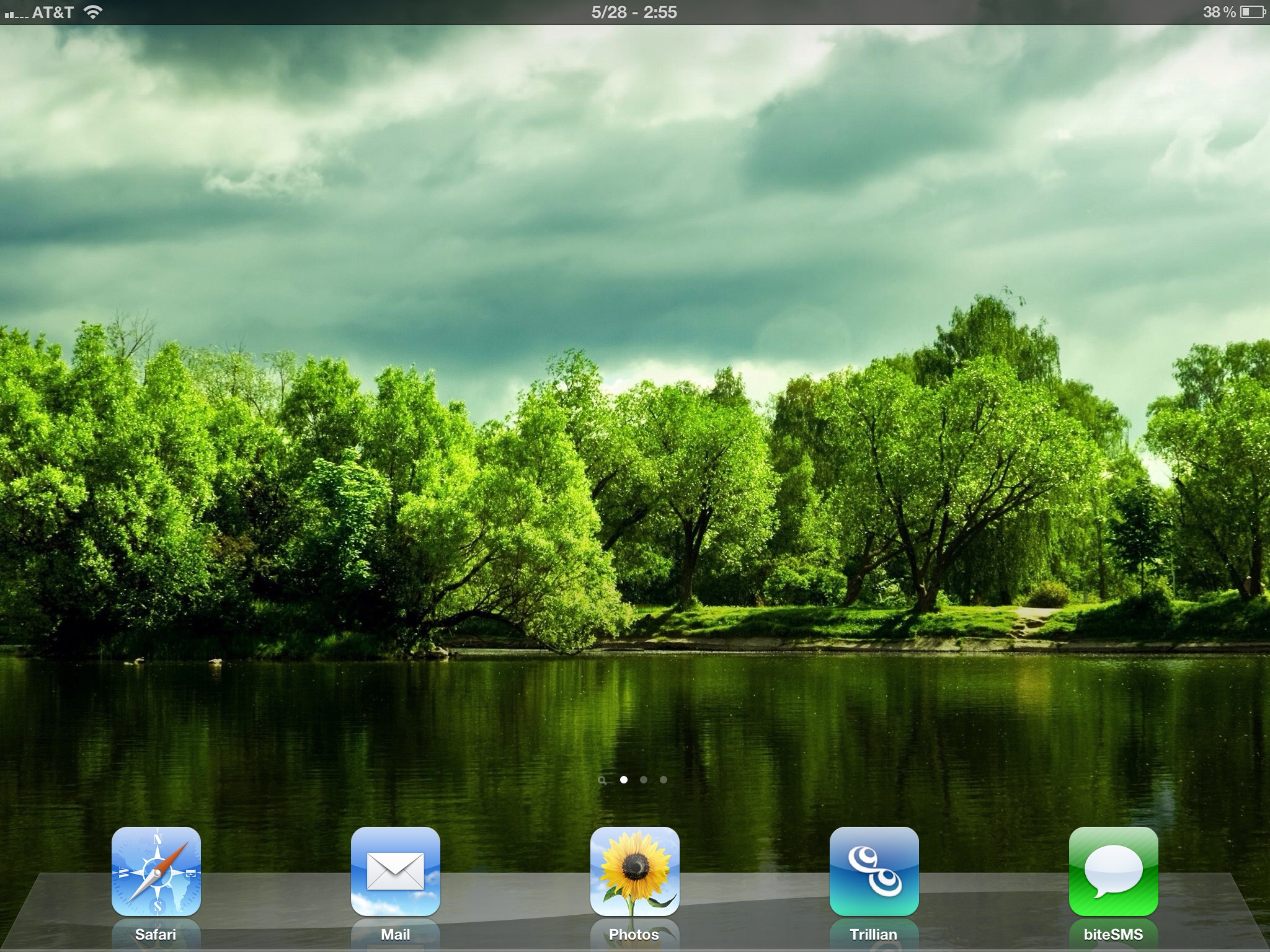Tap the Photos label under the sunflower

coord(634,934)
